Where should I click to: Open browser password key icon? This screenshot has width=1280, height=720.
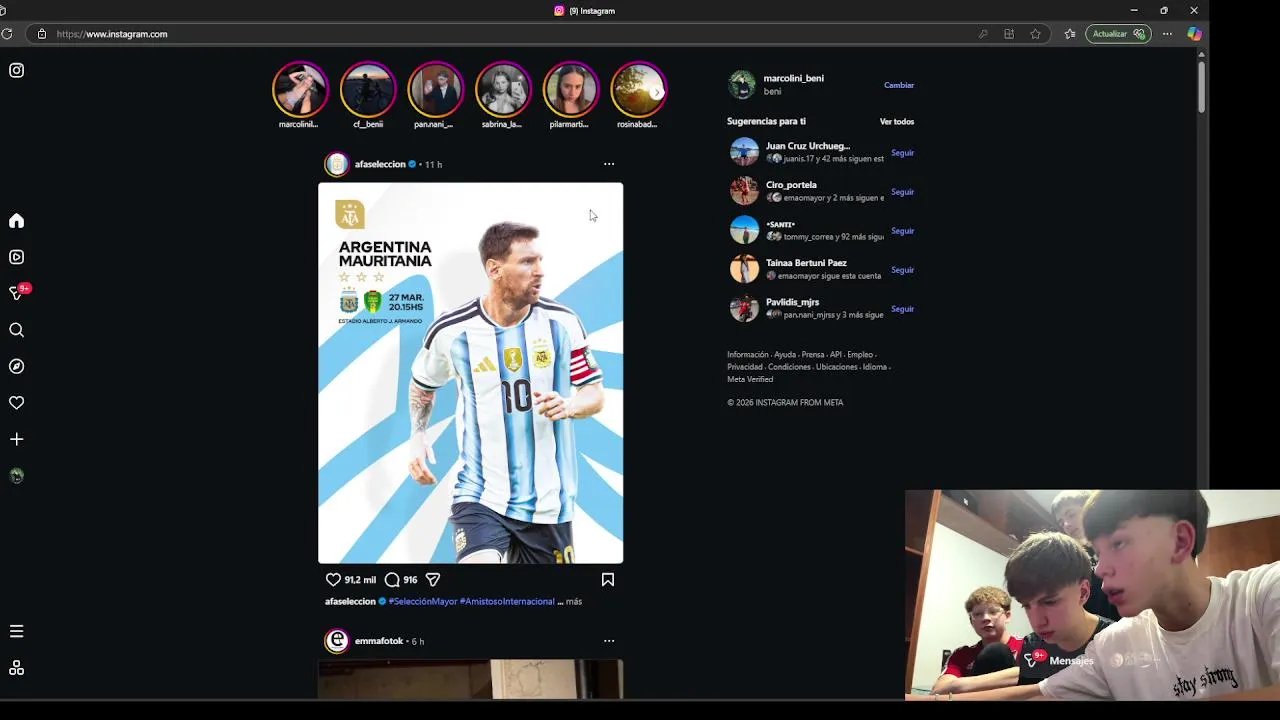pyautogui.click(x=983, y=34)
